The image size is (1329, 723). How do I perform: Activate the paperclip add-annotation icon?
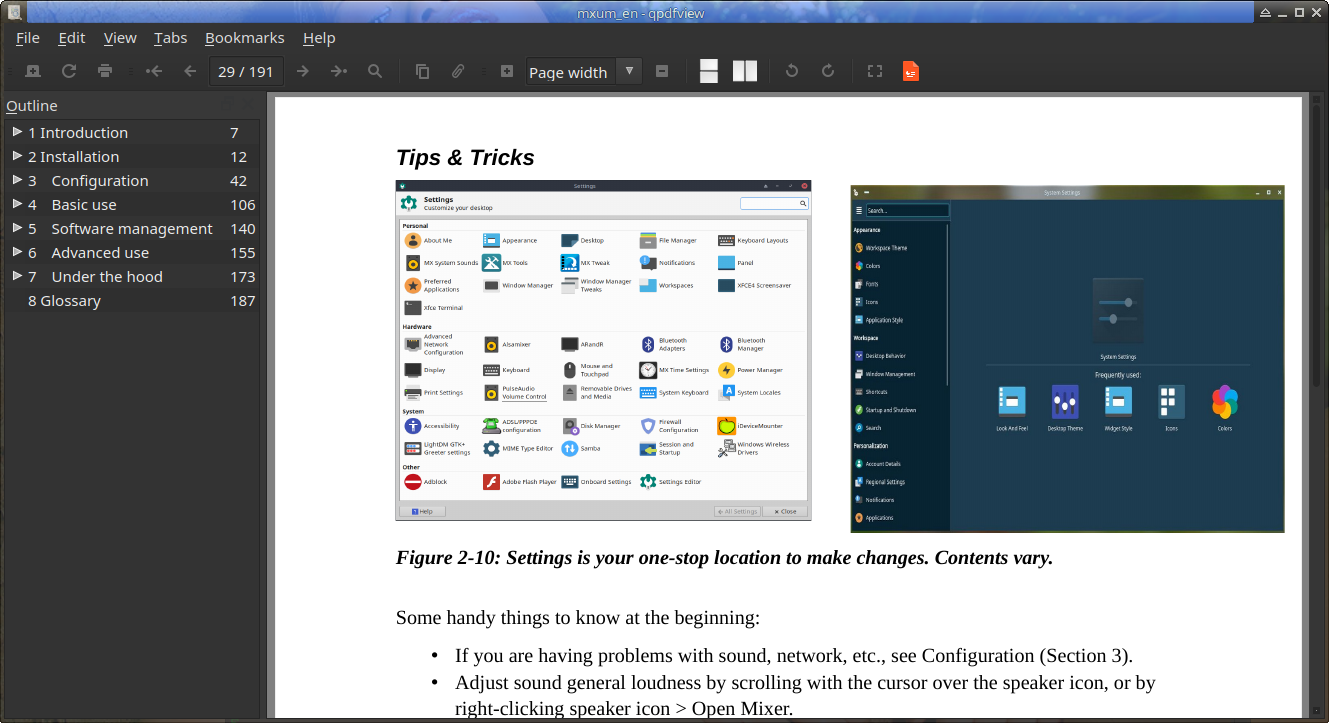(458, 71)
